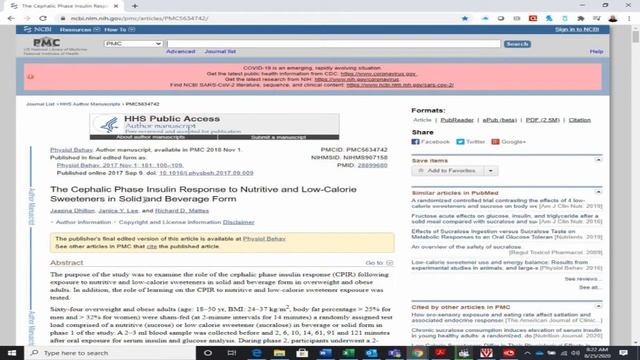Close the Cephalic Phase Insulin tab

(116, 6)
